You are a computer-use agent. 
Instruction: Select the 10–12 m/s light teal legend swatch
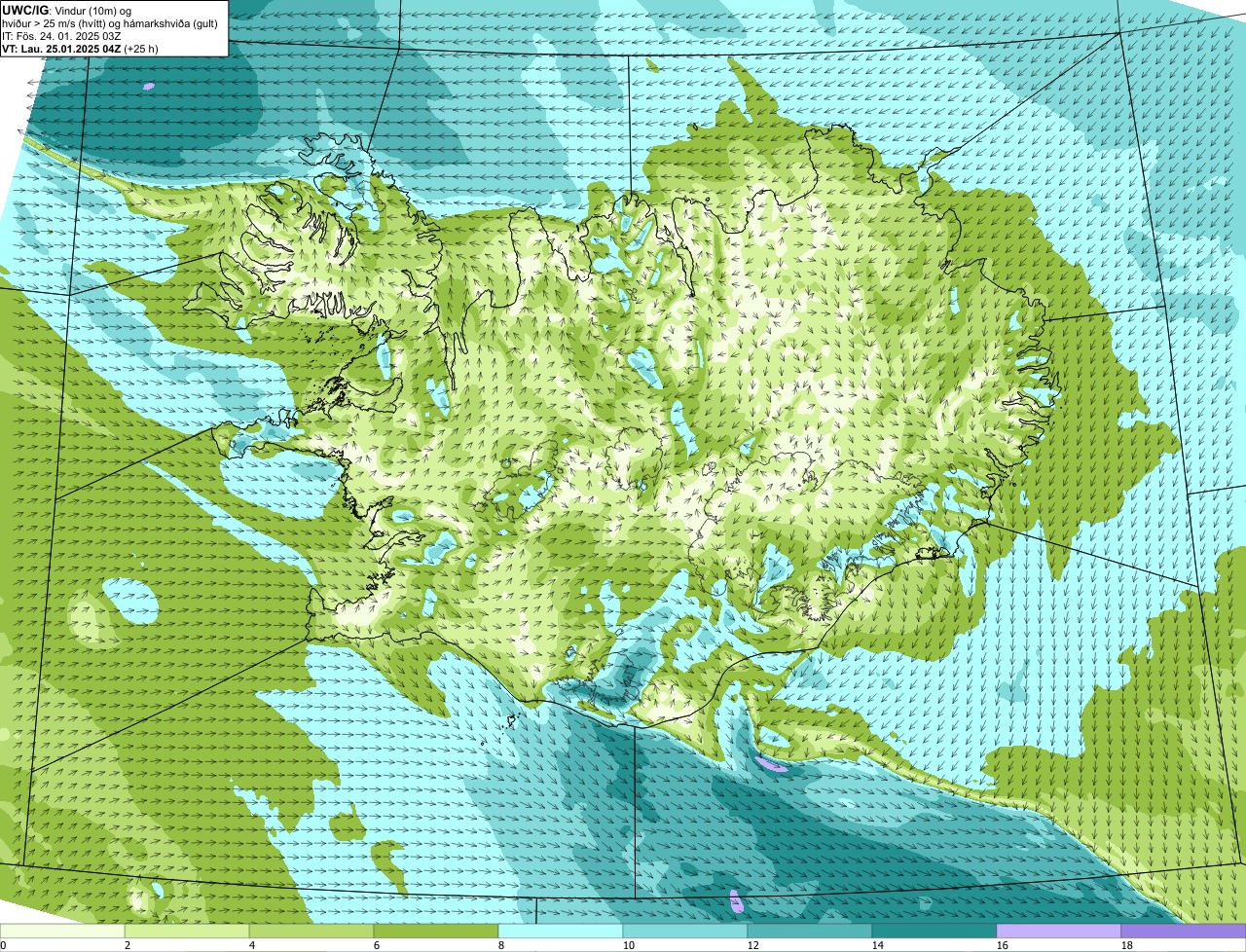point(685,931)
